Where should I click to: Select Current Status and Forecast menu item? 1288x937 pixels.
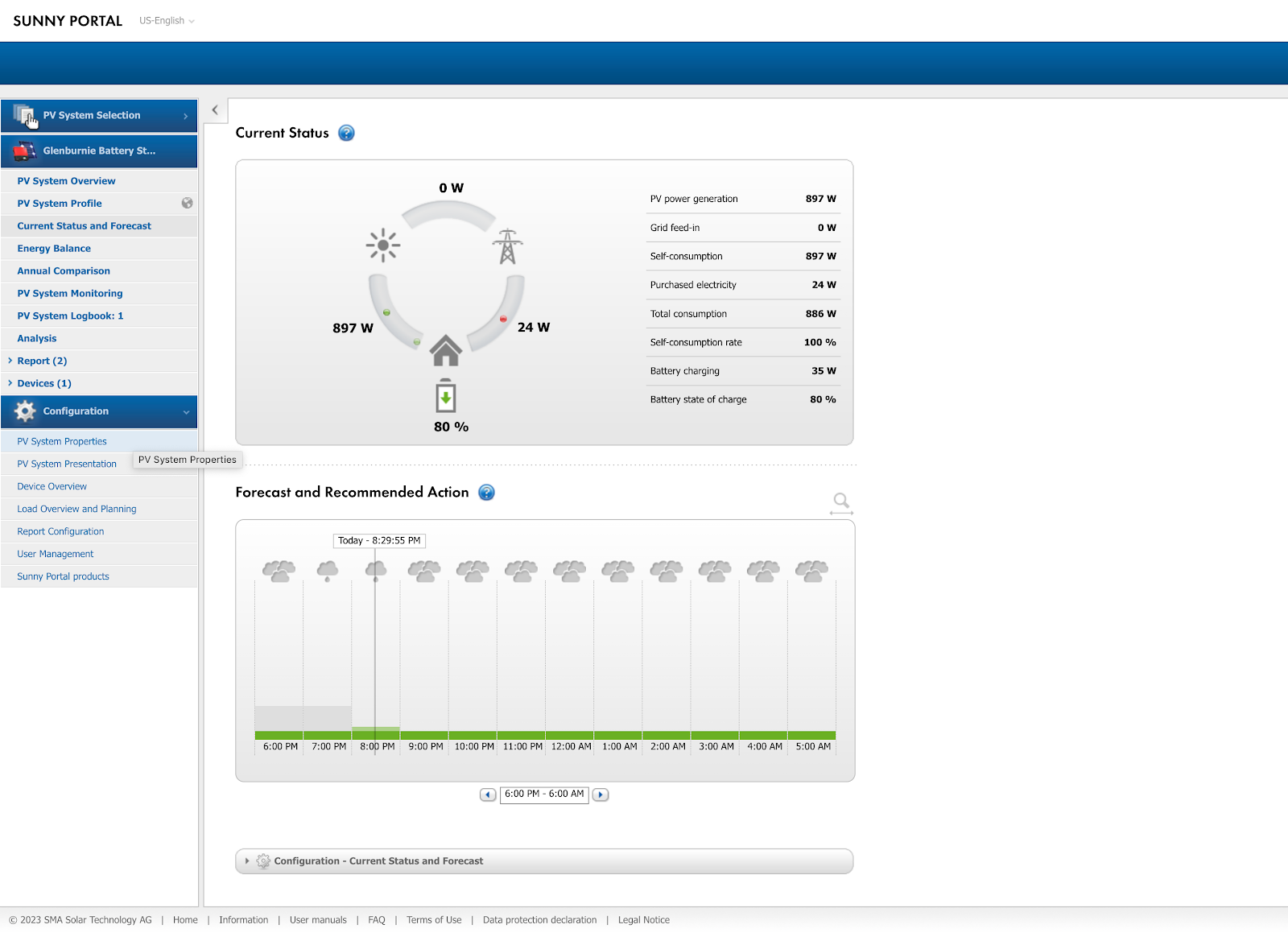tap(85, 226)
